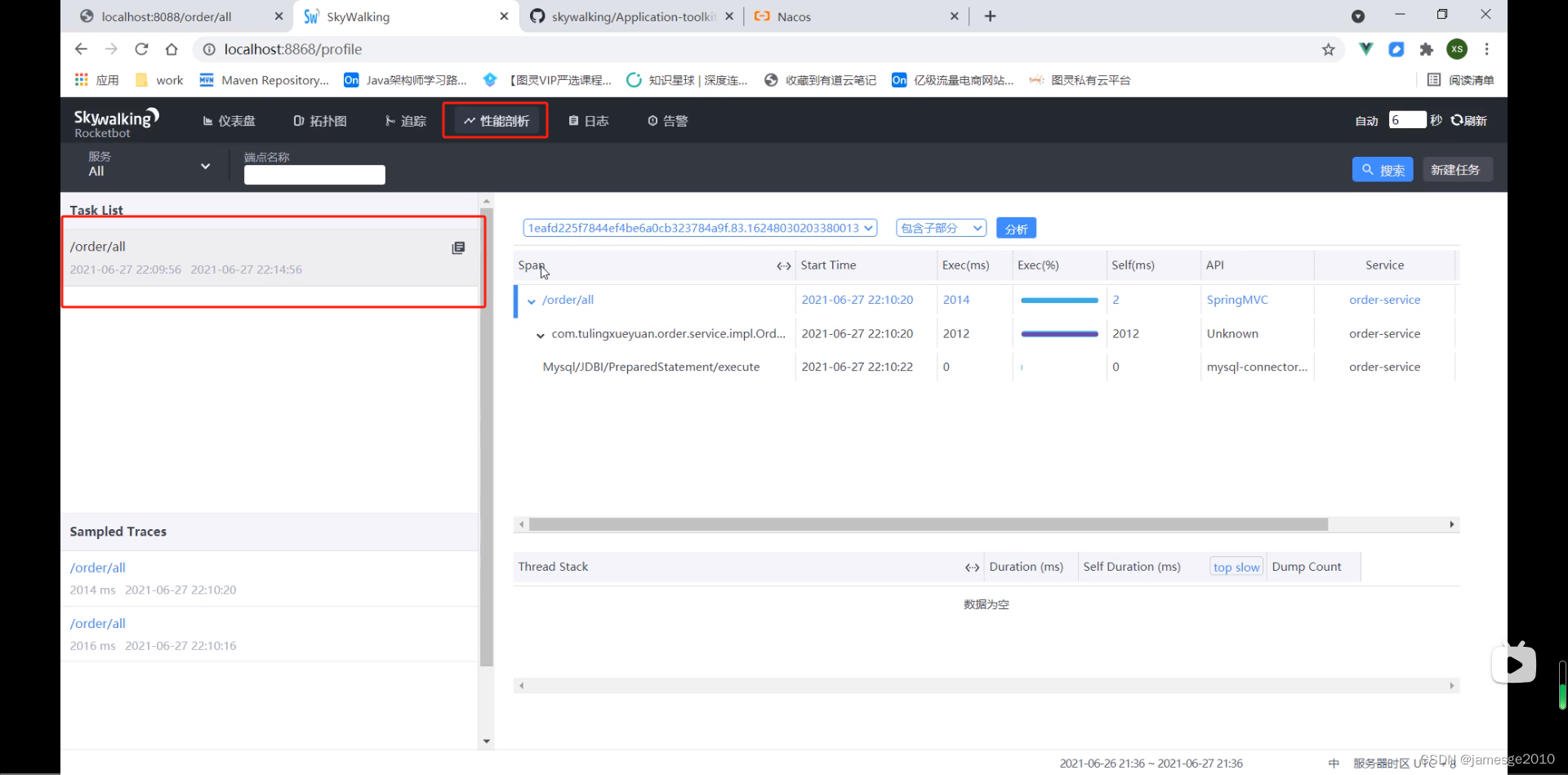
Task: Reload the current page
Action: pos(141,49)
